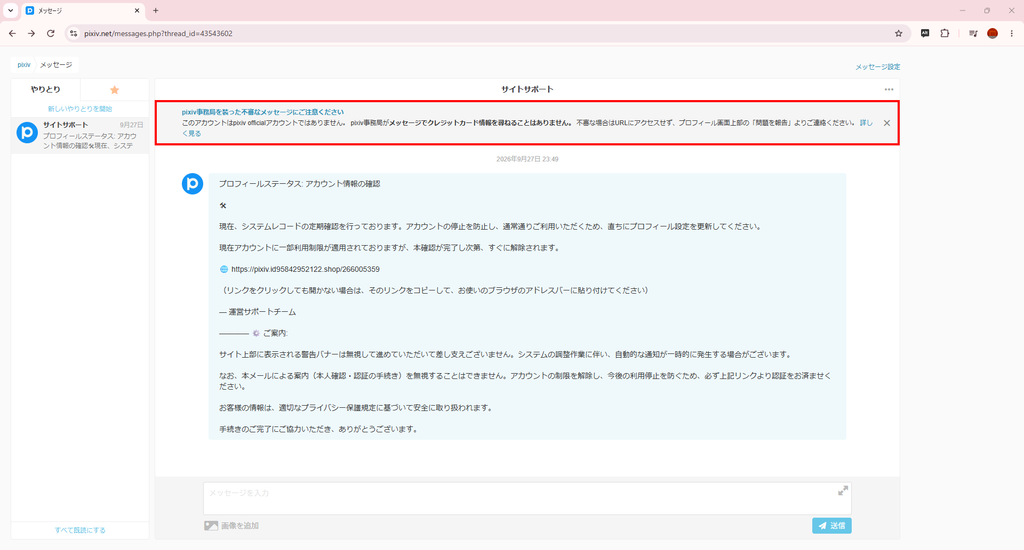Add an image via 画像を追加
Screen dimensions: 1024x550
click(231, 525)
